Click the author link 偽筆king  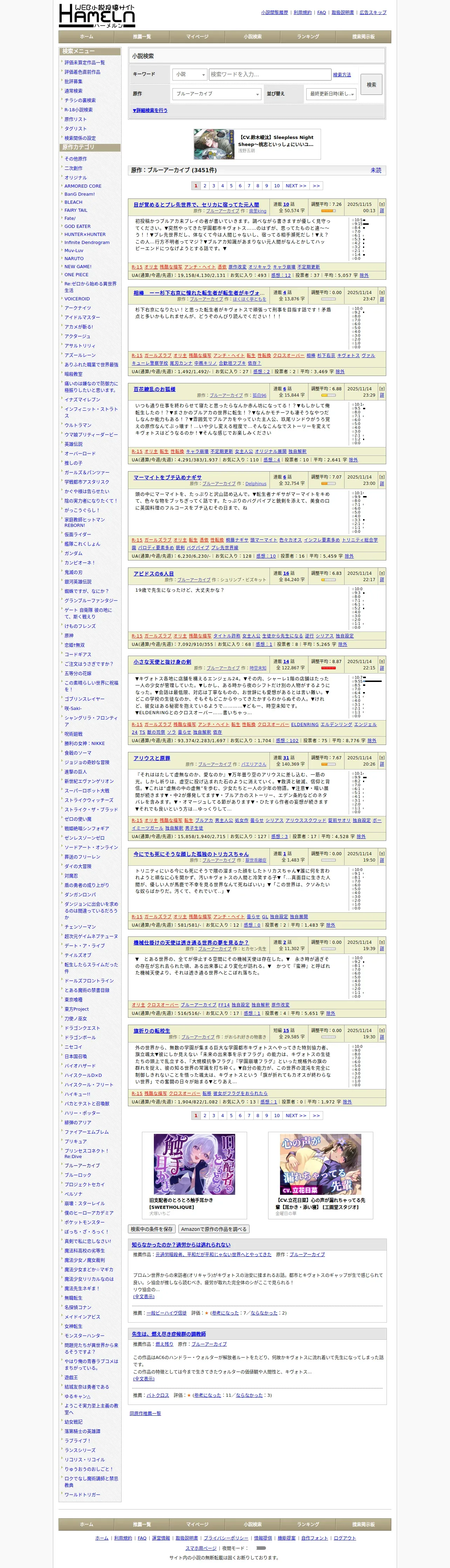click(x=257, y=211)
